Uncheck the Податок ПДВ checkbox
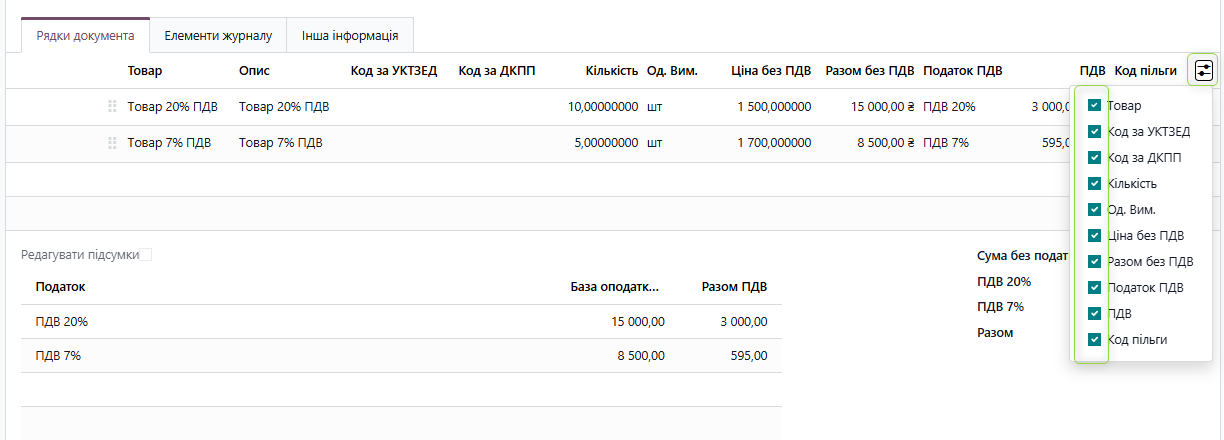Image resolution: width=1224 pixels, height=440 pixels. (x=1095, y=288)
